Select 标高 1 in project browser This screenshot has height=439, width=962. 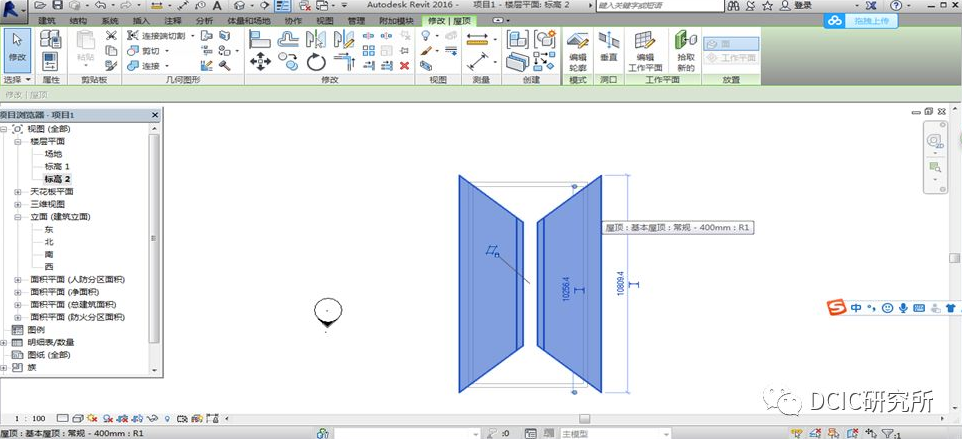57,167
